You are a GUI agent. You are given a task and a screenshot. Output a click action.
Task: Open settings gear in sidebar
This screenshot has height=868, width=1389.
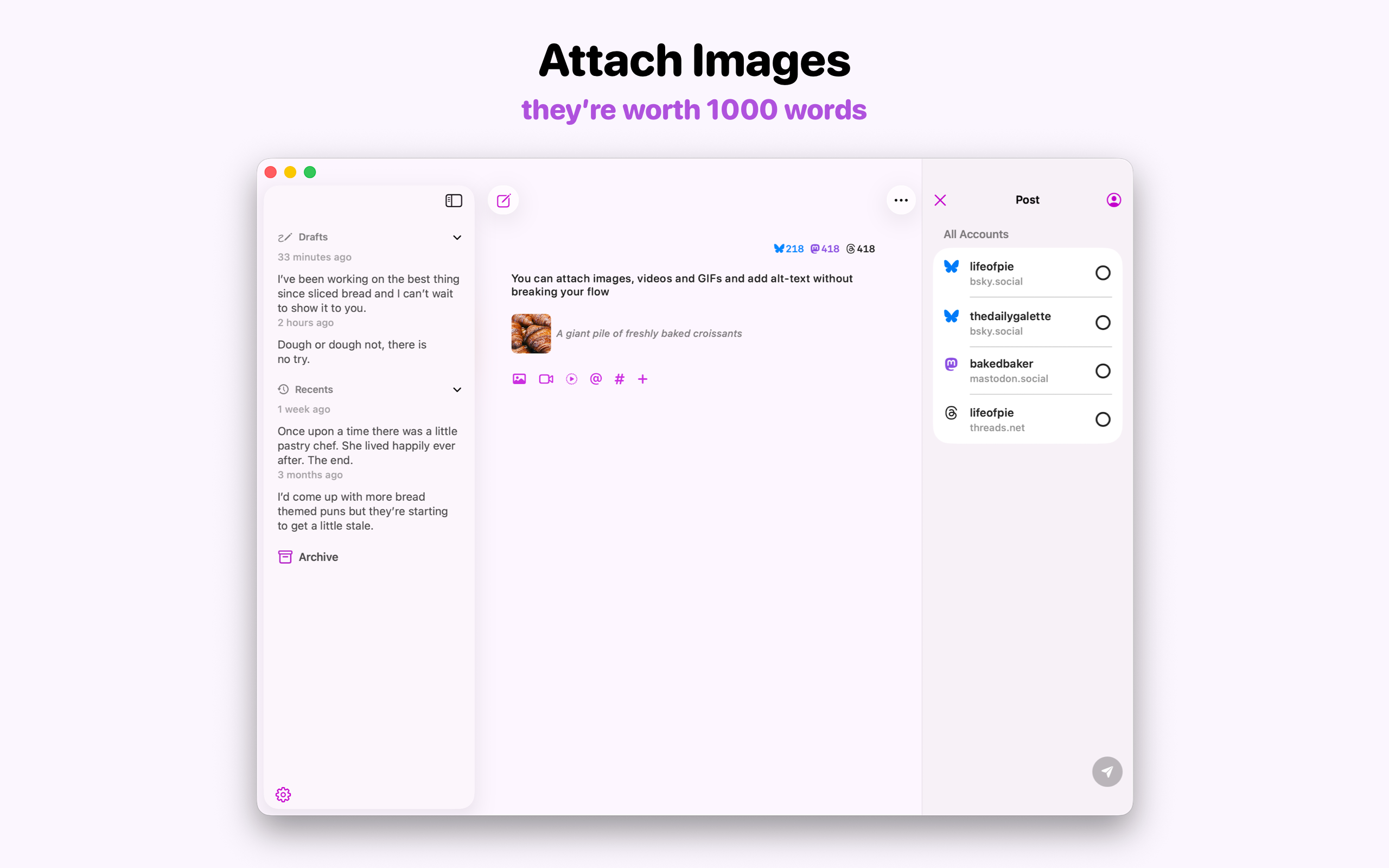(283, 795)
